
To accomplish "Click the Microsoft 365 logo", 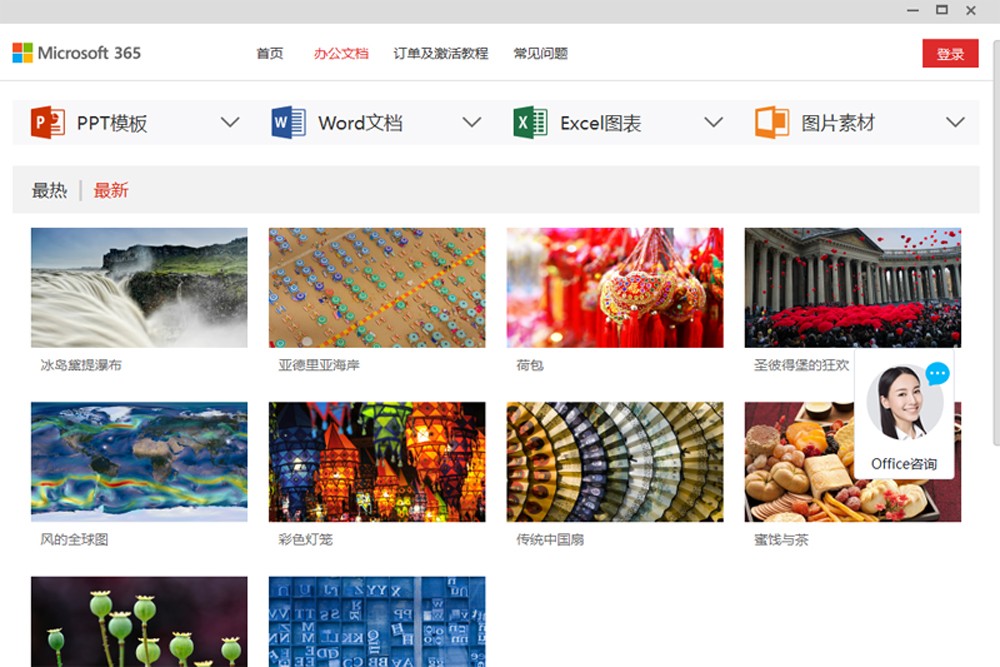I will tap(77, 51).
